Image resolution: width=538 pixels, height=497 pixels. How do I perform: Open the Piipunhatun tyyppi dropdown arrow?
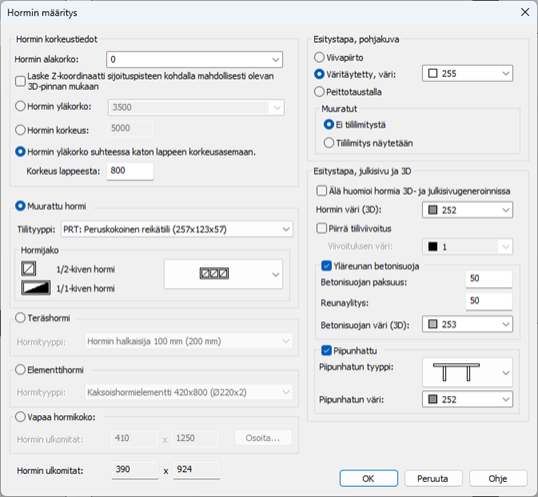(x=505, y=373)
